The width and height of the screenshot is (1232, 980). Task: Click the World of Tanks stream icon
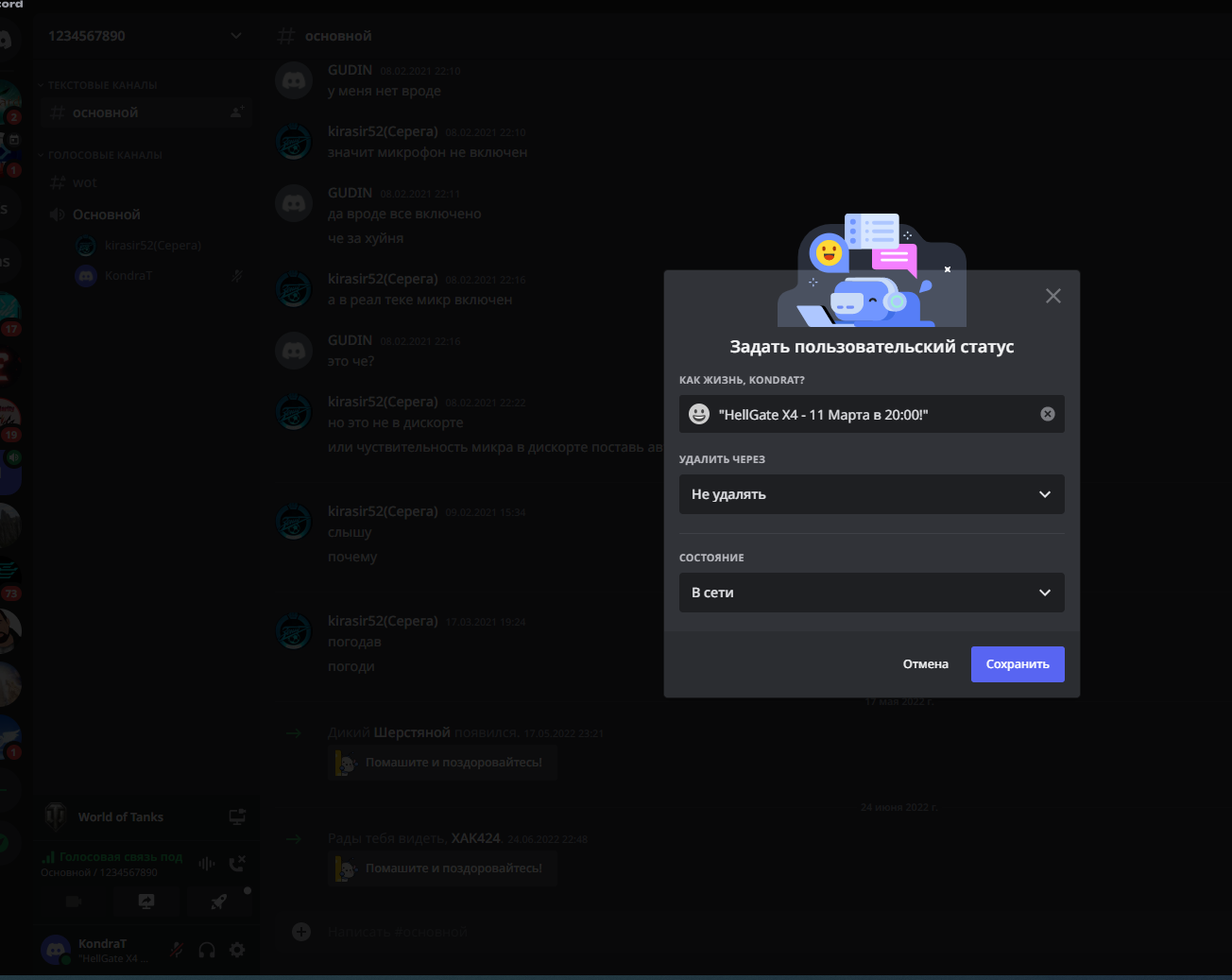[x=237, y=817]
